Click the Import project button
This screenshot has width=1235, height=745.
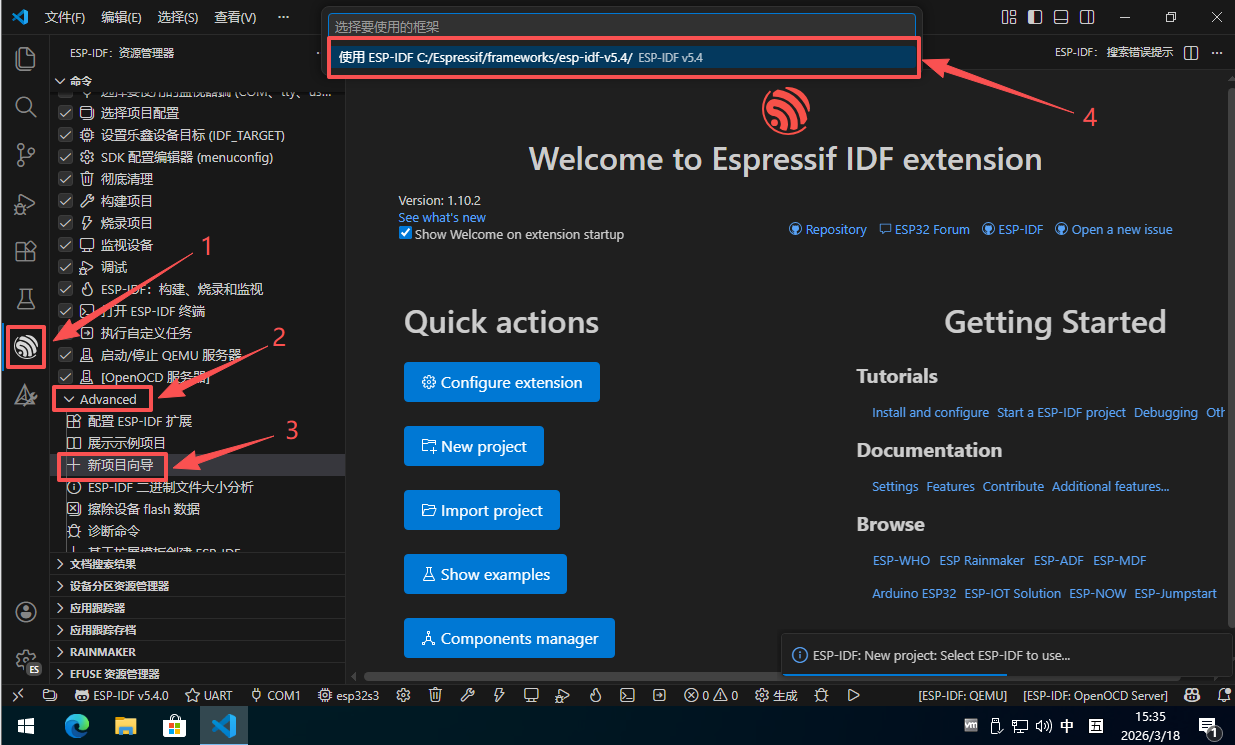tap(482, 510)
